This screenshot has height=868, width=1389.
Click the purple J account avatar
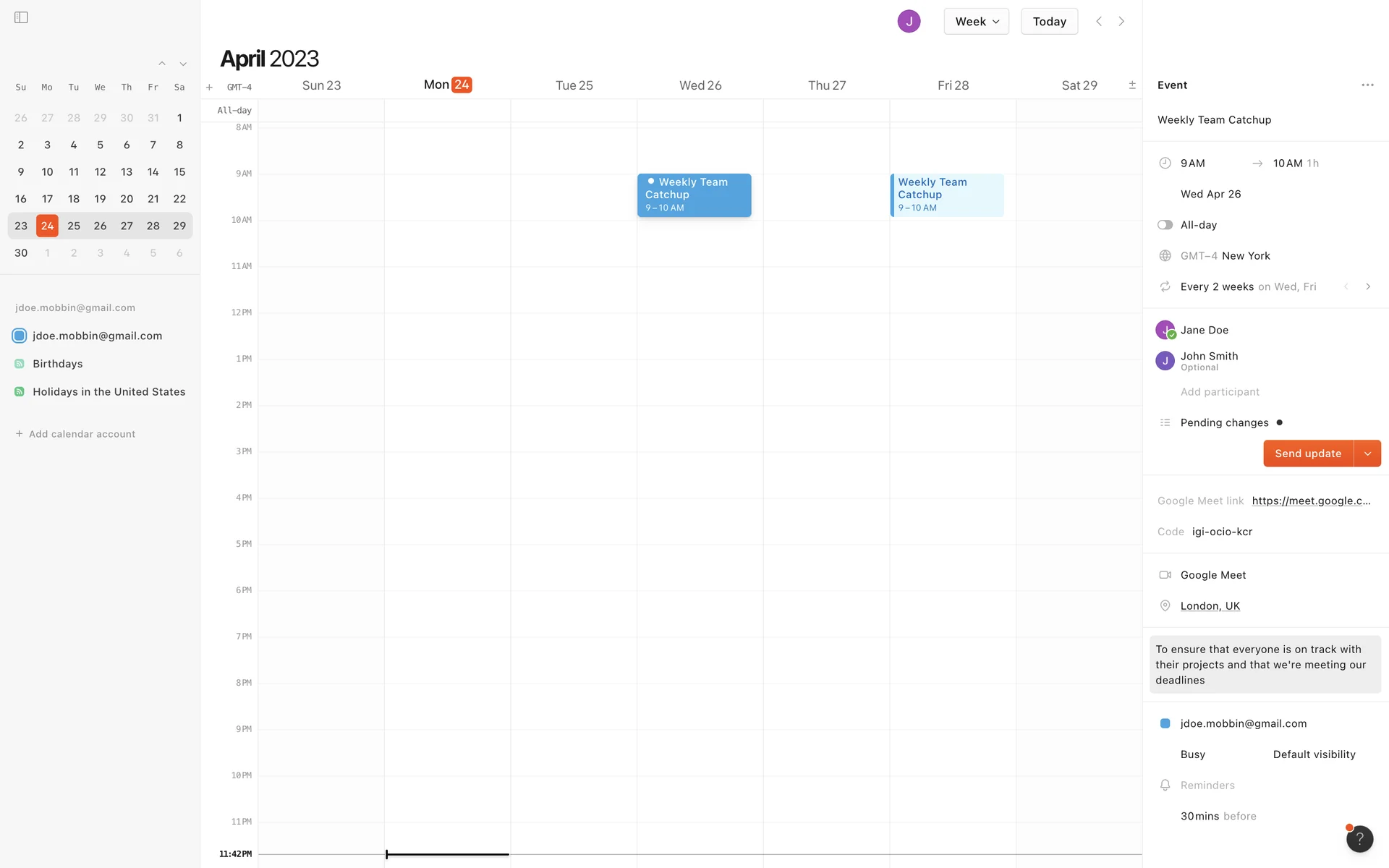click(x=909, y=22)
